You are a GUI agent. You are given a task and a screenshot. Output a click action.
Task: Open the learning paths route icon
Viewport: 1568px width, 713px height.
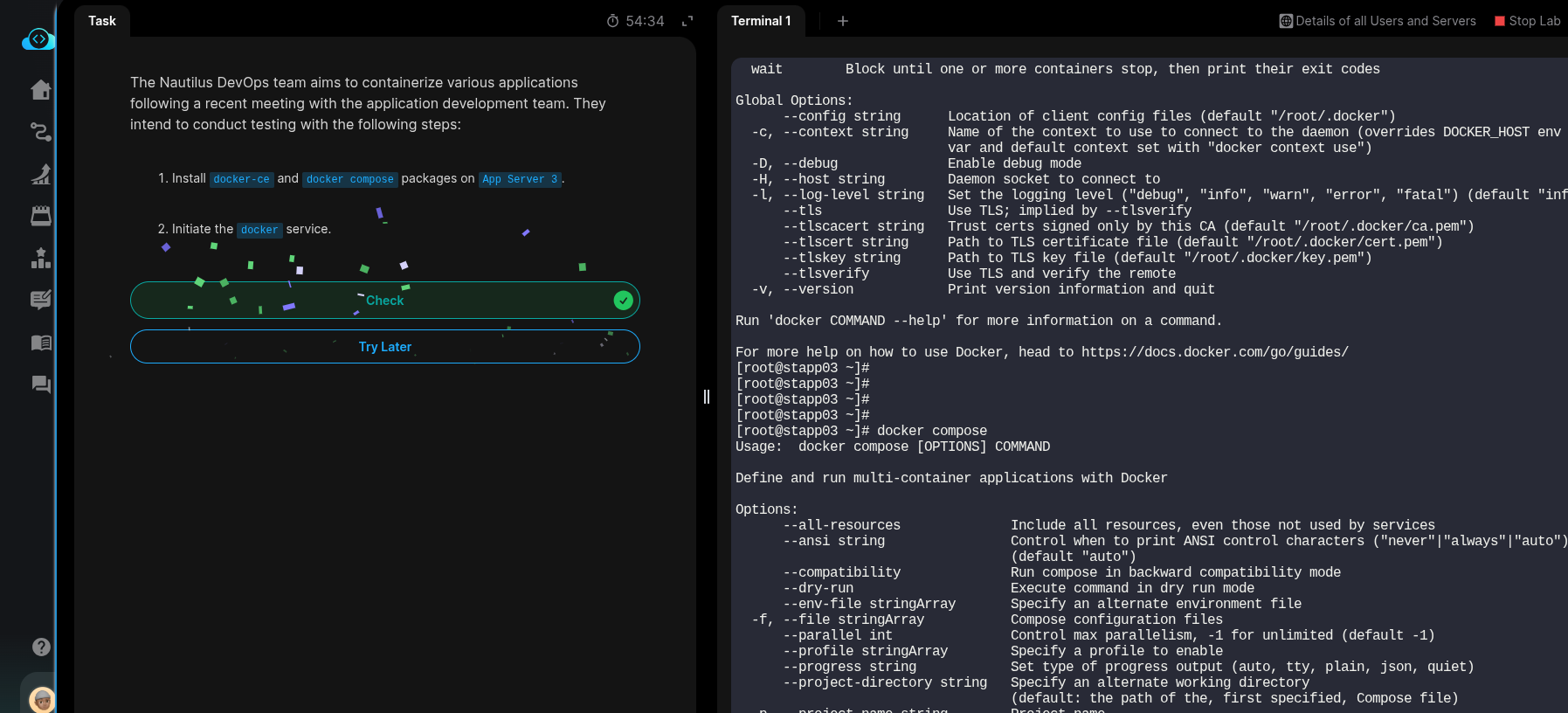pos(41,132)
